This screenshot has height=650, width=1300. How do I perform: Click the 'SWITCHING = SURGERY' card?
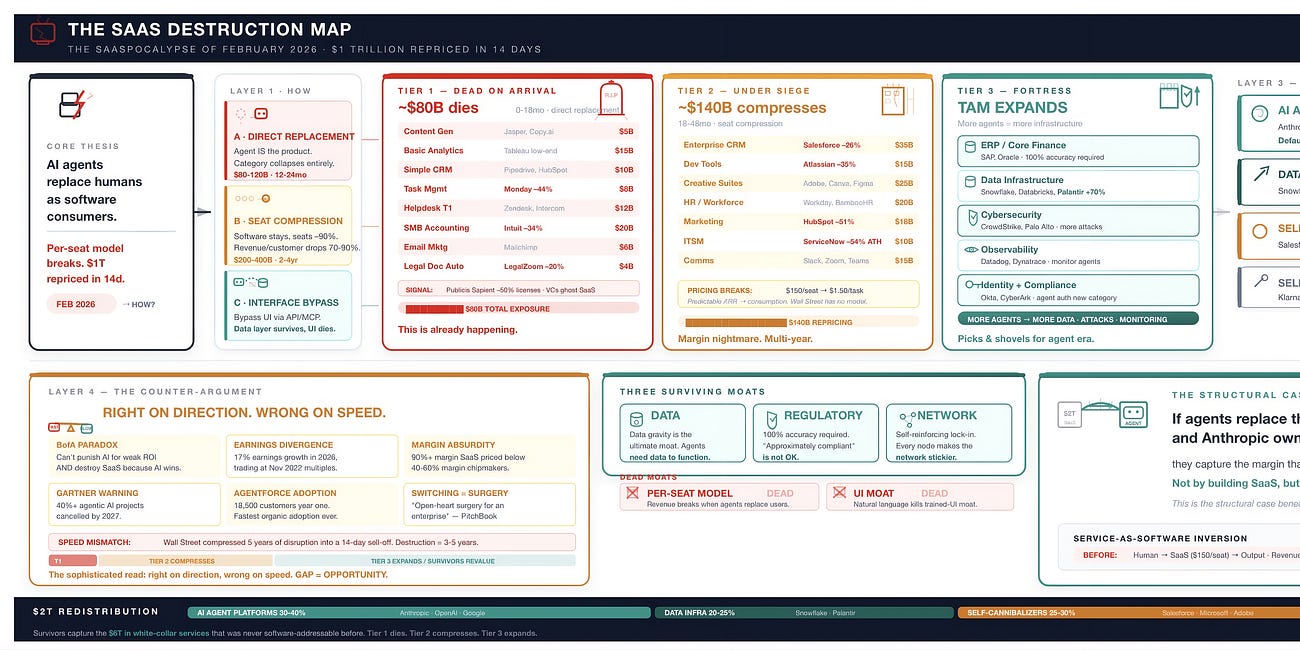[x=490, y=505]
